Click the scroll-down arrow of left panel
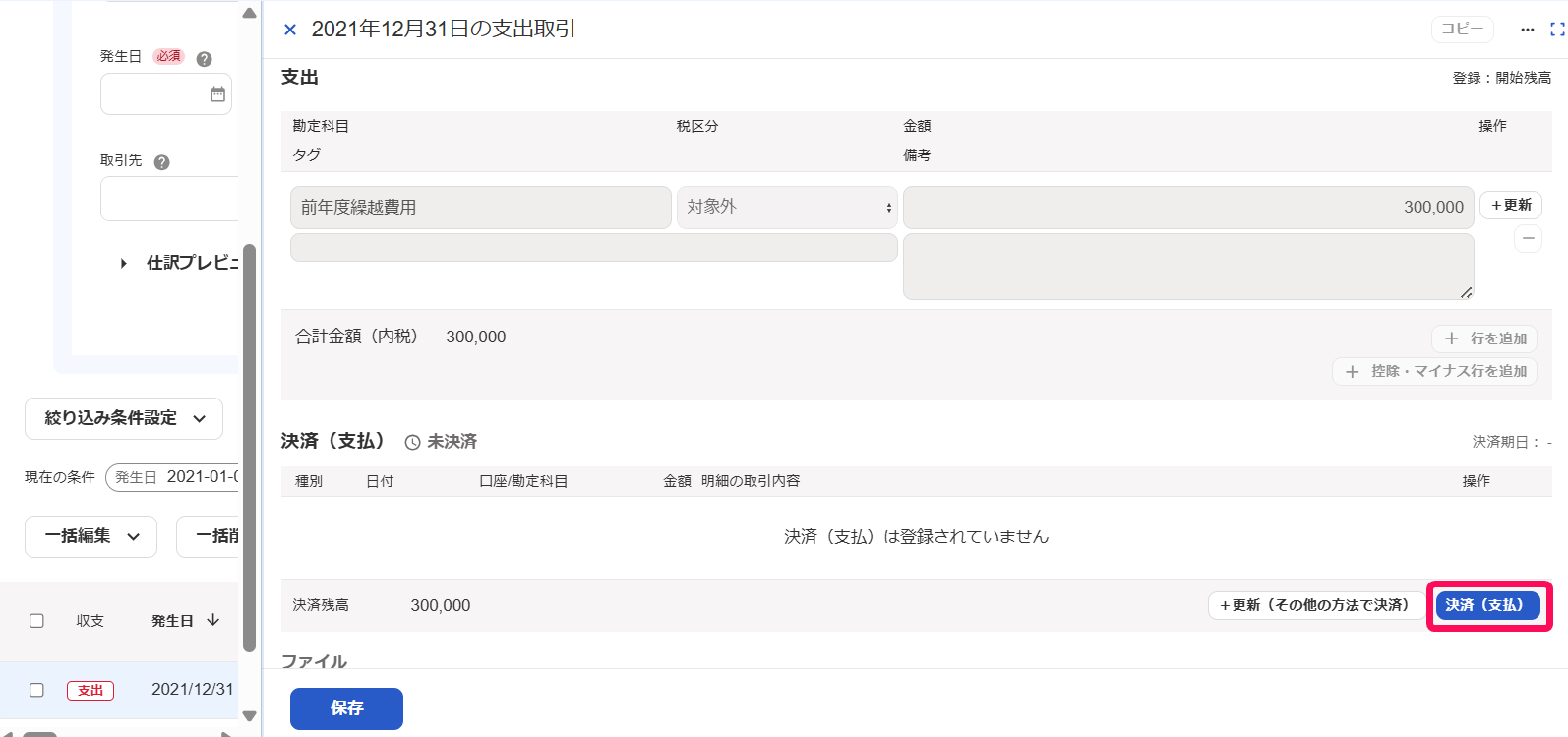Image resolution: width=1568 pixels, height=737 pixels. pos(249,716)
